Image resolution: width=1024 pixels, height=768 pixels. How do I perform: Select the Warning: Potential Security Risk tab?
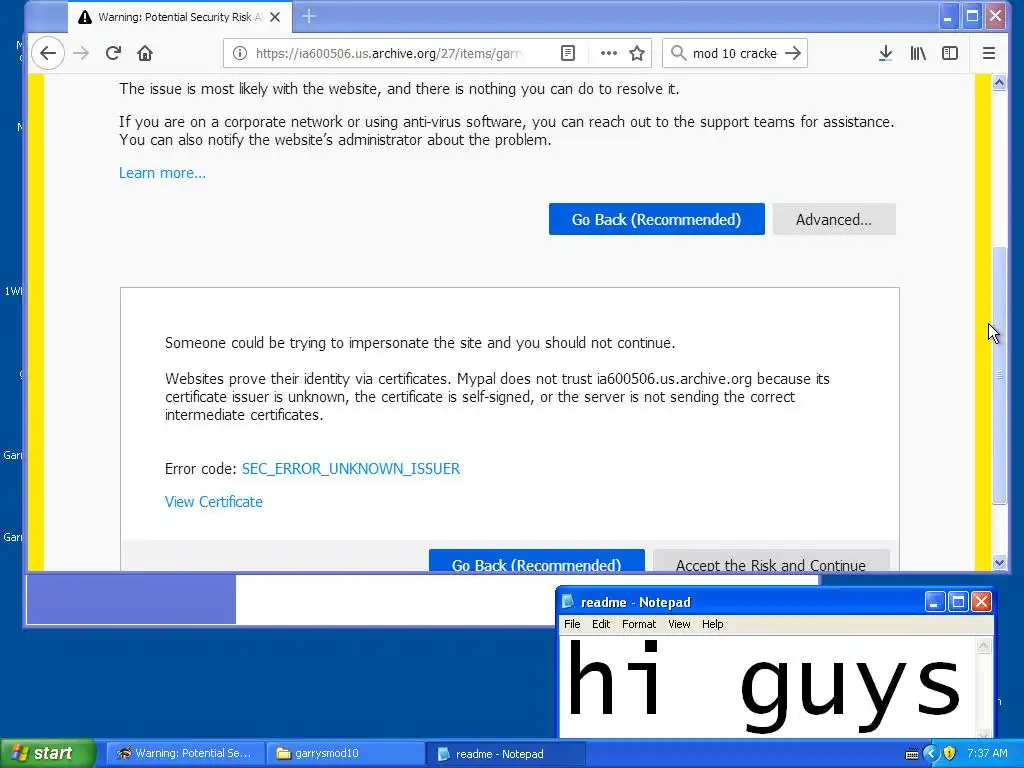tap(180, 17)
